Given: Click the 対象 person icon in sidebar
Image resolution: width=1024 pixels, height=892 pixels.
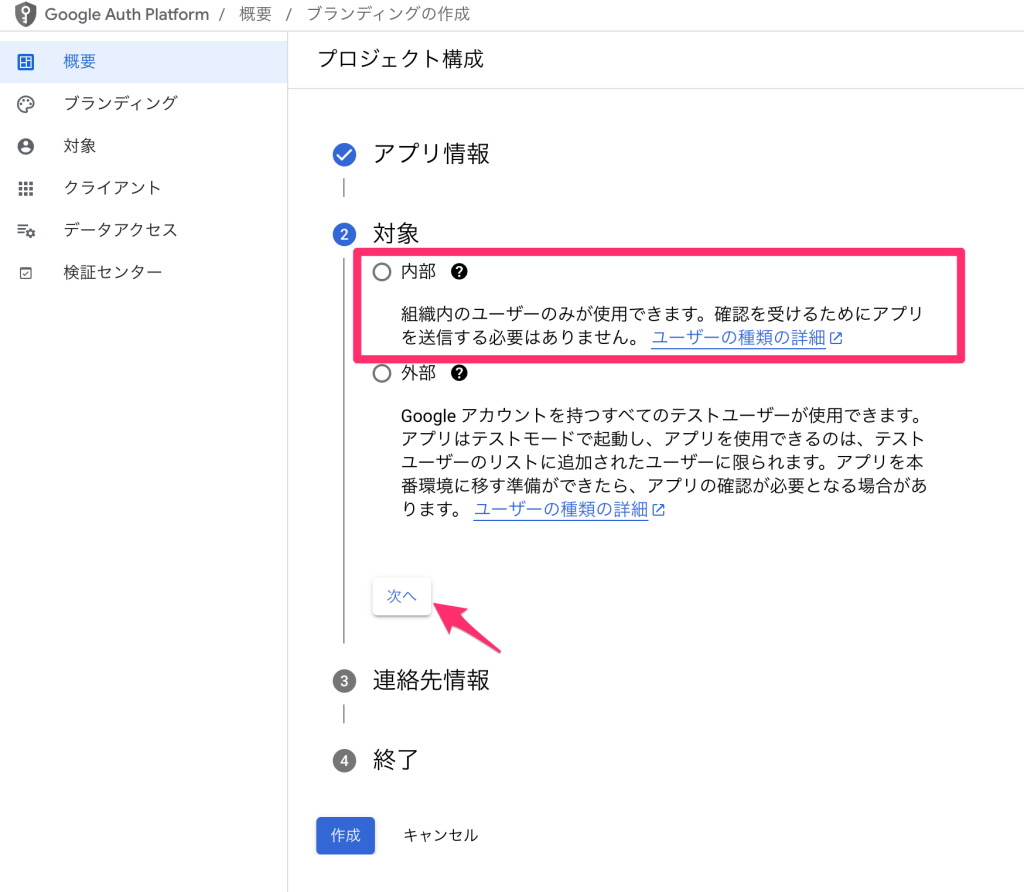Looking at the screenshot, I should 25,146.
